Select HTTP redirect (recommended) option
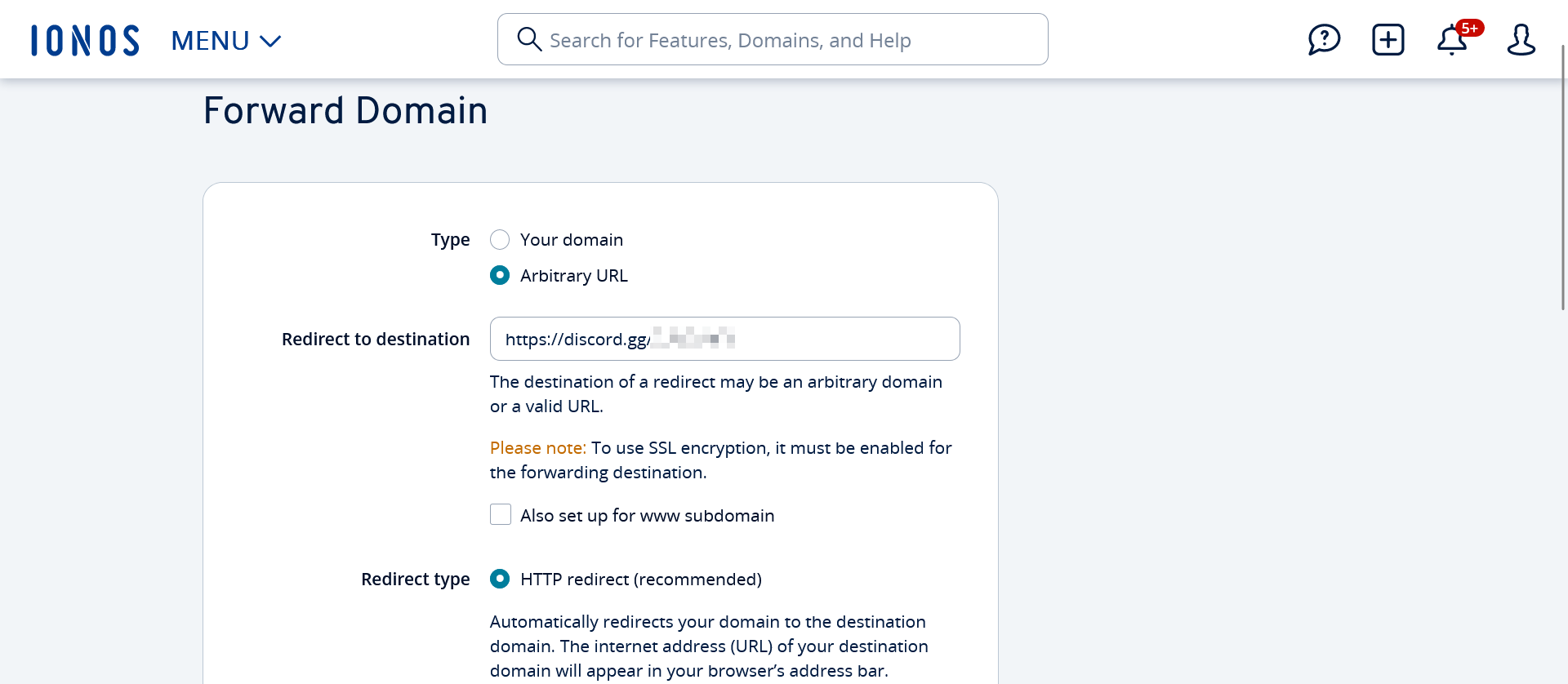 pyautogui.click(x=500, y=579)
